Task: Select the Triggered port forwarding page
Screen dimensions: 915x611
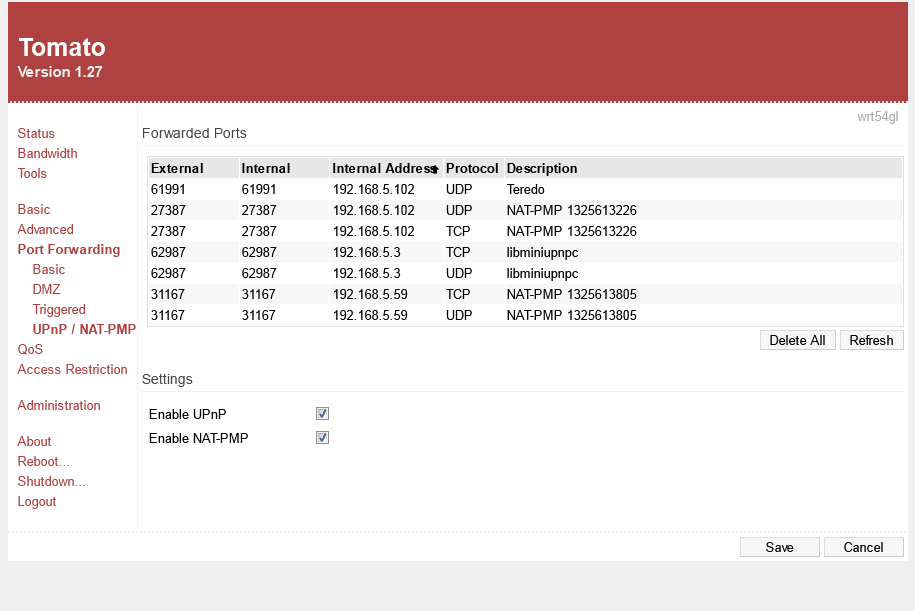Action: coord(59,309)
